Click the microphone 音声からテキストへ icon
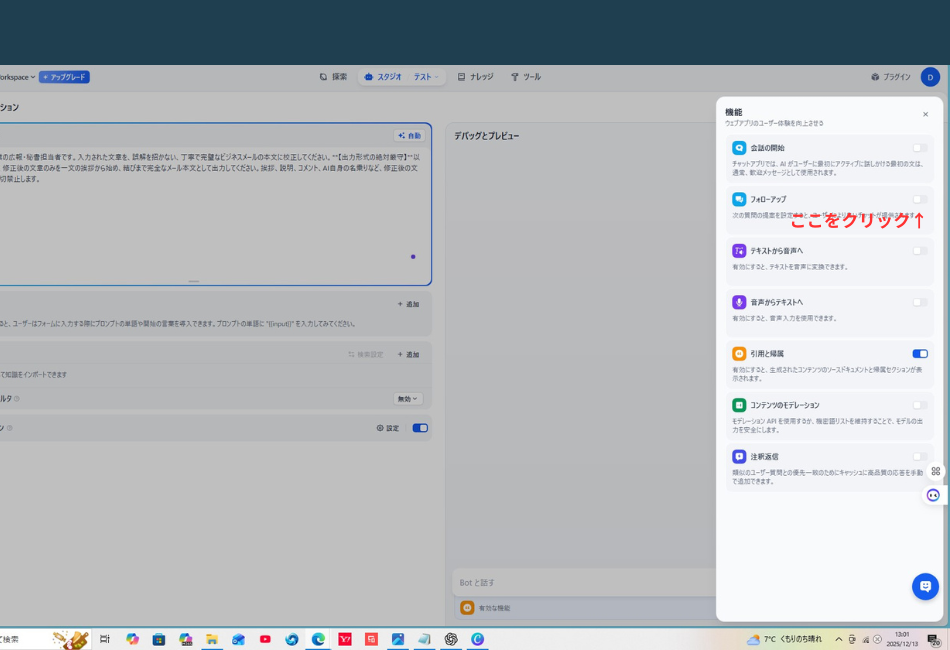The width and height of the screenshot is (950, 650). tap(739, 302)
